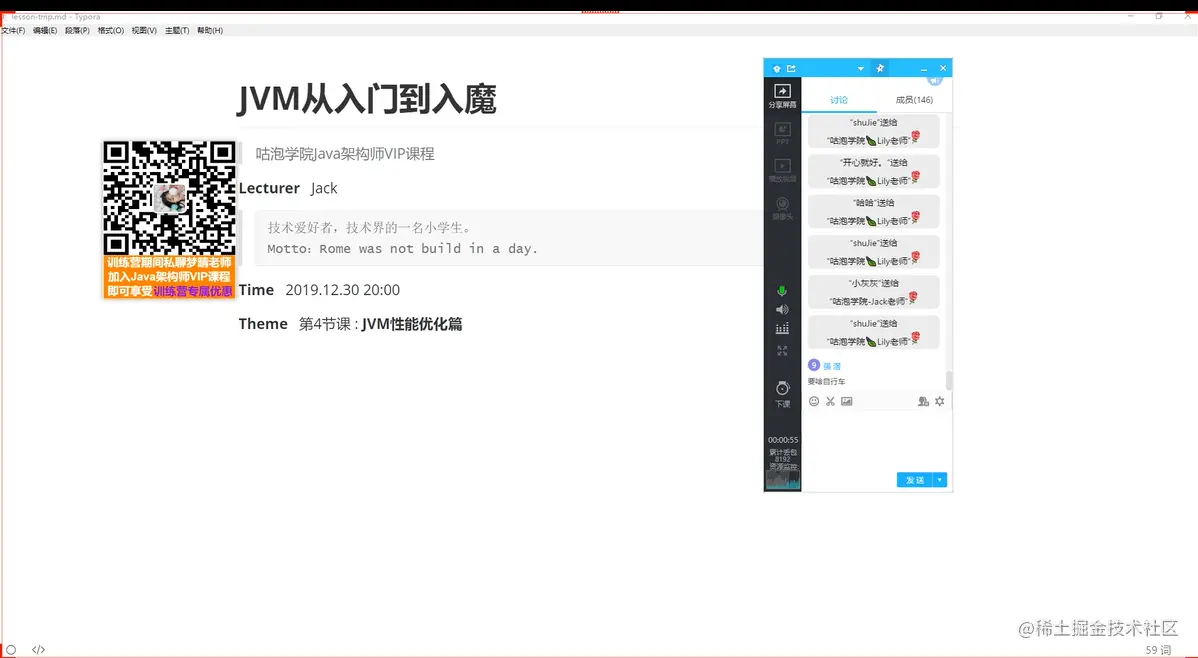Open the PPT sharing tool

pos(782,134)
